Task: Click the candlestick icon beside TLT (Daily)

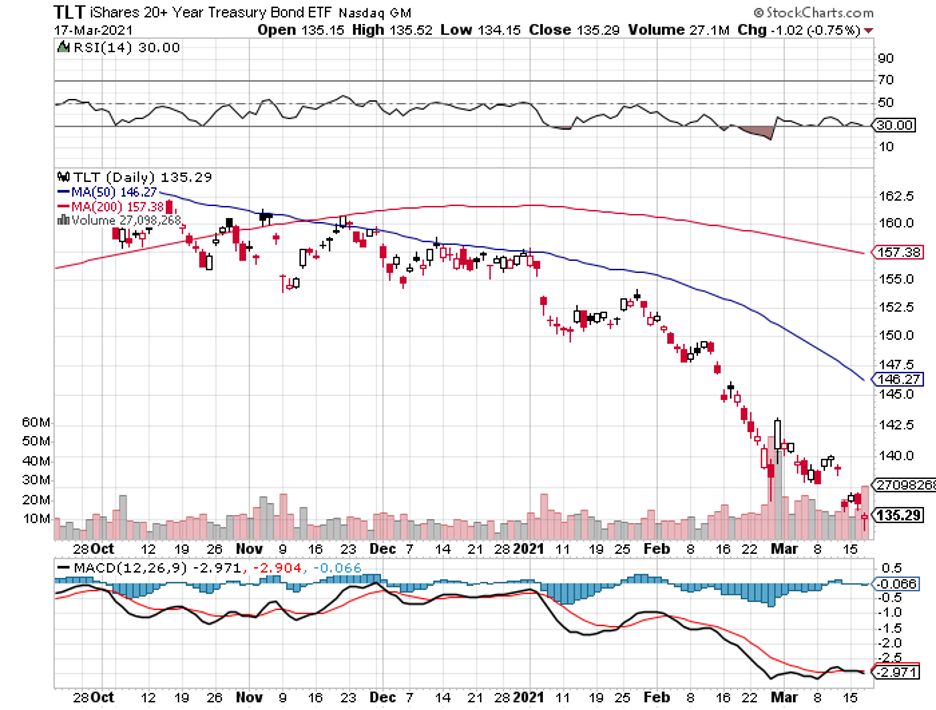Action: coord(64,177)
